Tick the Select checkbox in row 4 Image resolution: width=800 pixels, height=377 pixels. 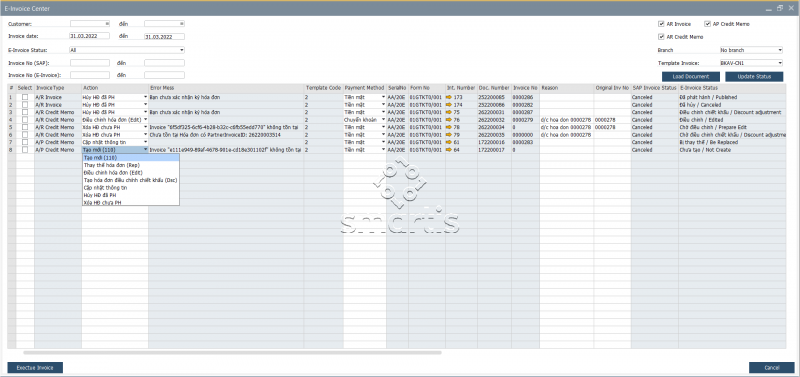point(24,119)
